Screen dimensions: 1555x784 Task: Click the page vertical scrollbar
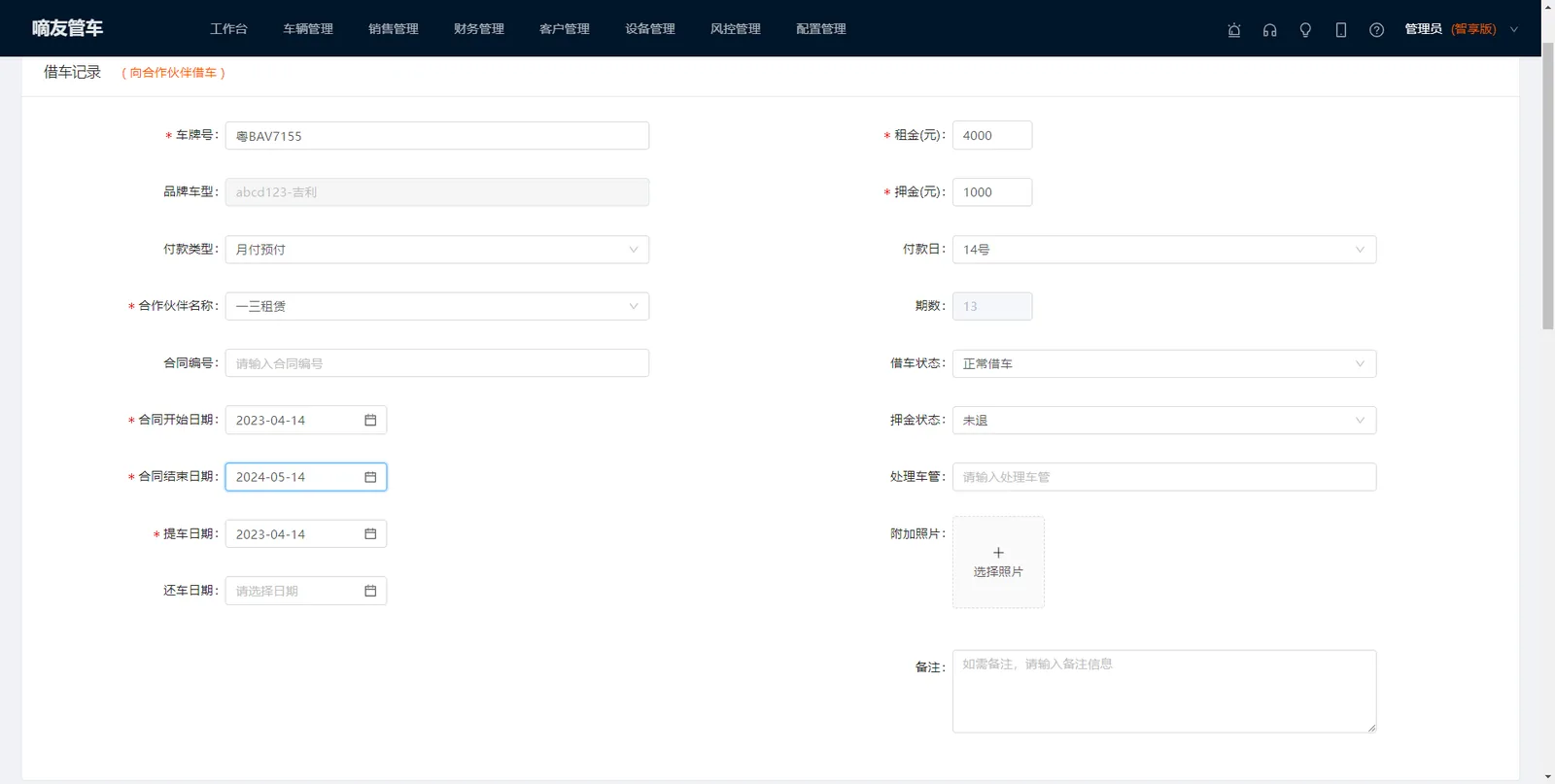(x=1548, y=185)
